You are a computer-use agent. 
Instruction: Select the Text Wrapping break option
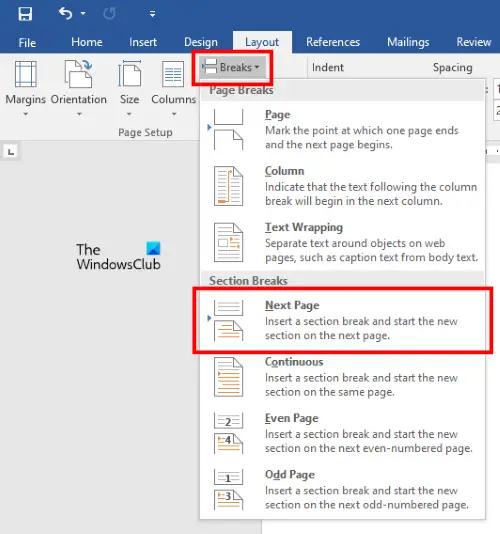tap(342, 242)
